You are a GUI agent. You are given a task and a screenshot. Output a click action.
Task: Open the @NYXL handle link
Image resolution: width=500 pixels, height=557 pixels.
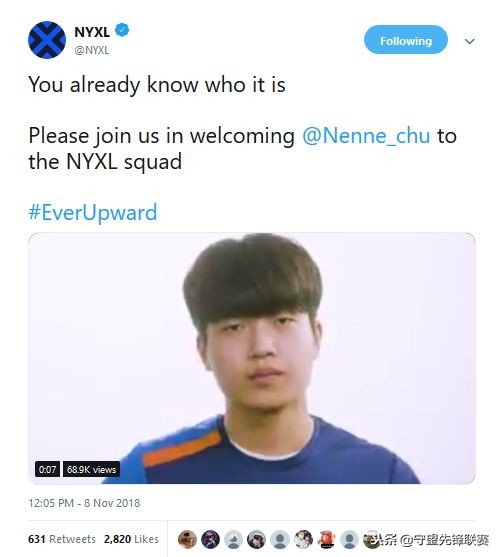(92, 50)
